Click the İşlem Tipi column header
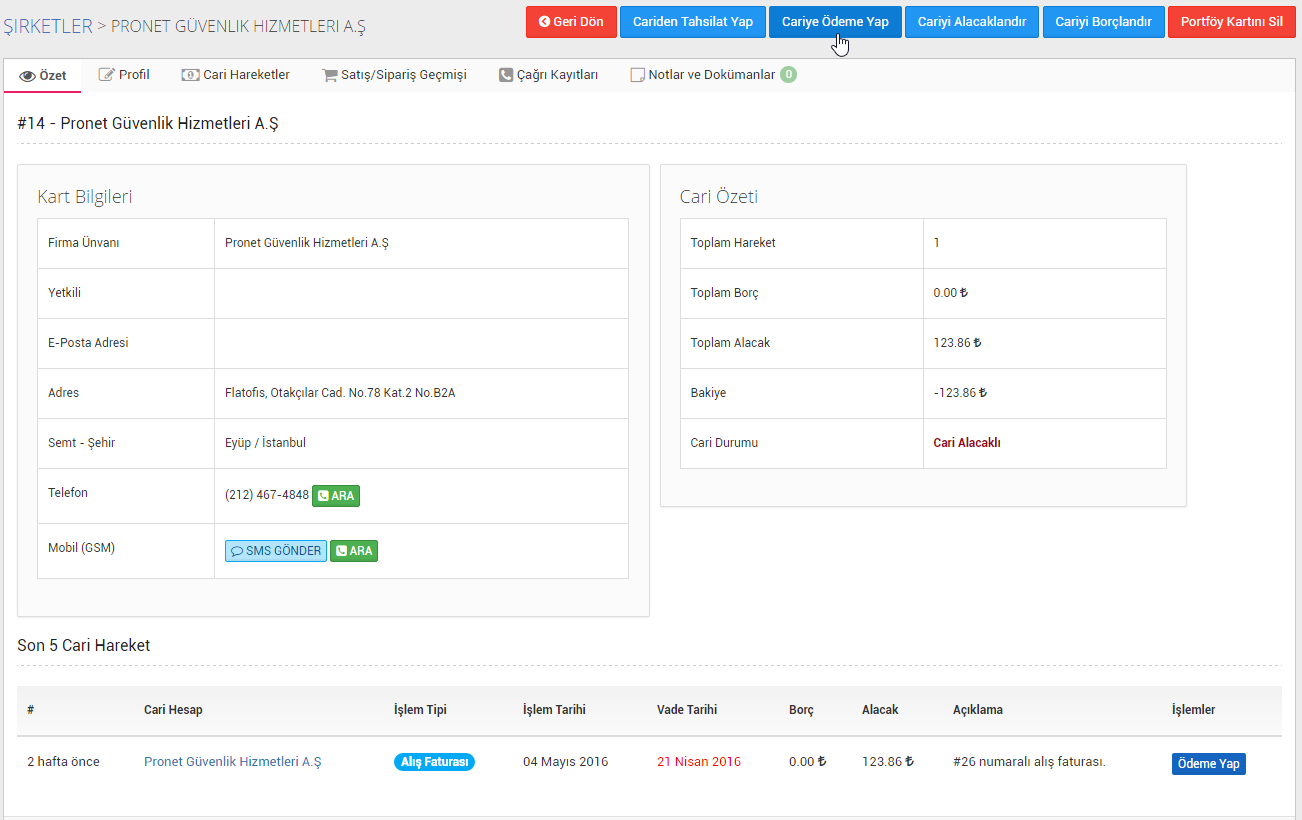The height and width of the screenshot is (820, 1302). pyautogui.click(x=420, y=710)
